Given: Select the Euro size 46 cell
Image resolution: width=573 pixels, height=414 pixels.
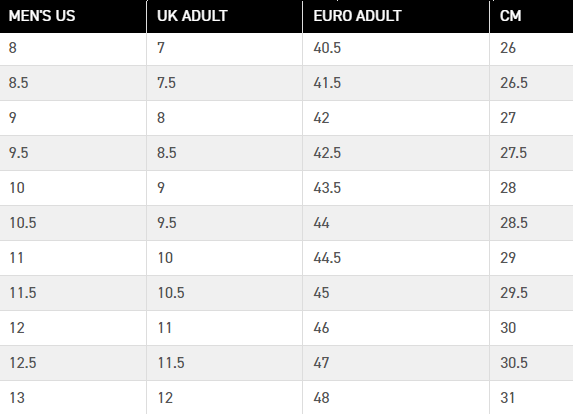Looking at the screenshot, I should [x=396, y=328].
